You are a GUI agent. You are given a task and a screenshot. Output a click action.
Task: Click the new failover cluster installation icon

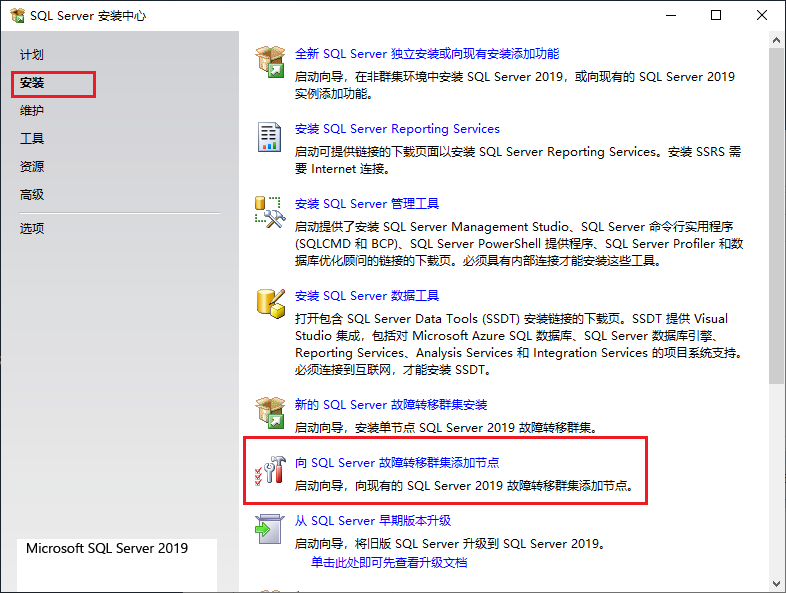pos(270,411)
